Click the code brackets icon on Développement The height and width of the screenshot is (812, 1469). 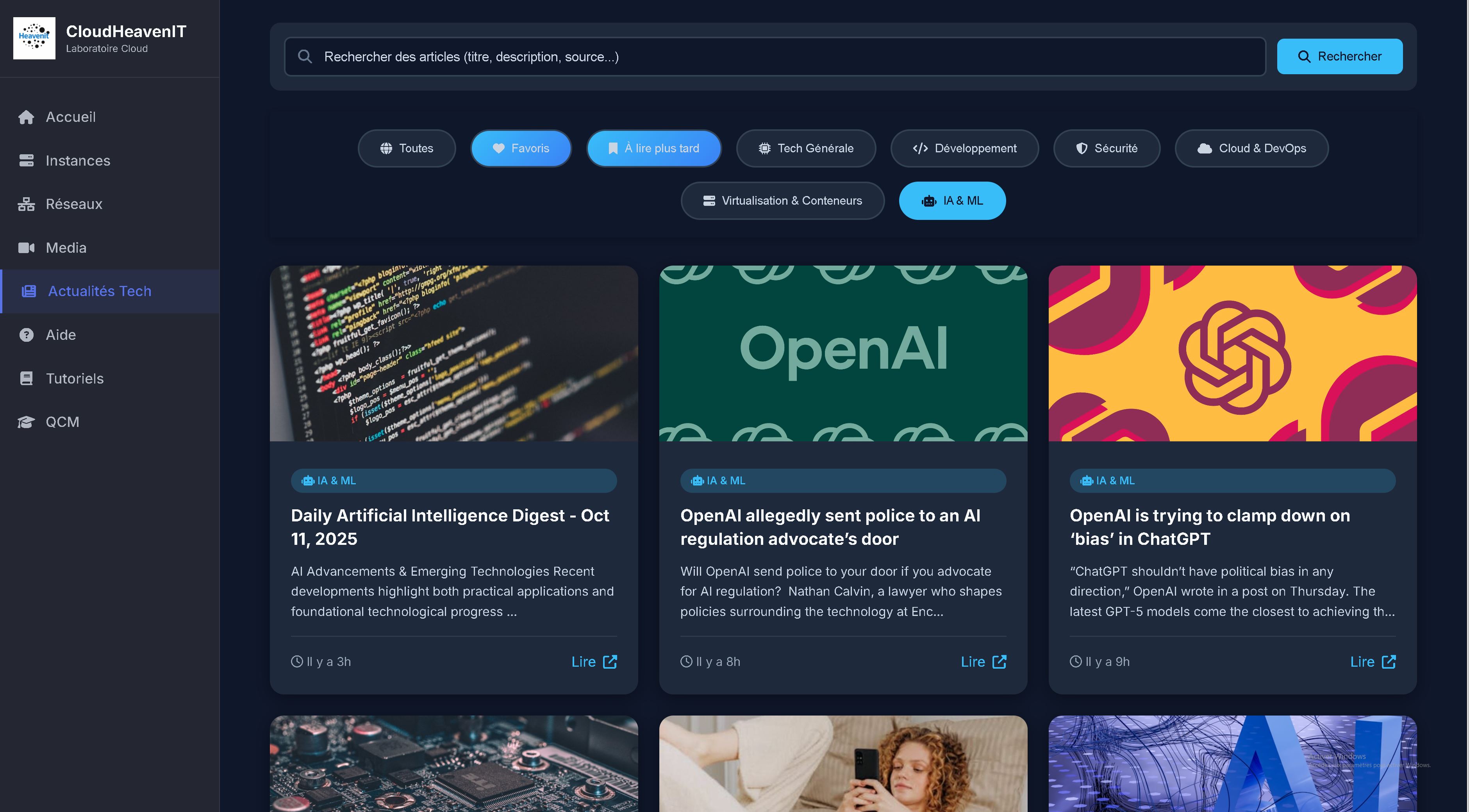point(920,148)
